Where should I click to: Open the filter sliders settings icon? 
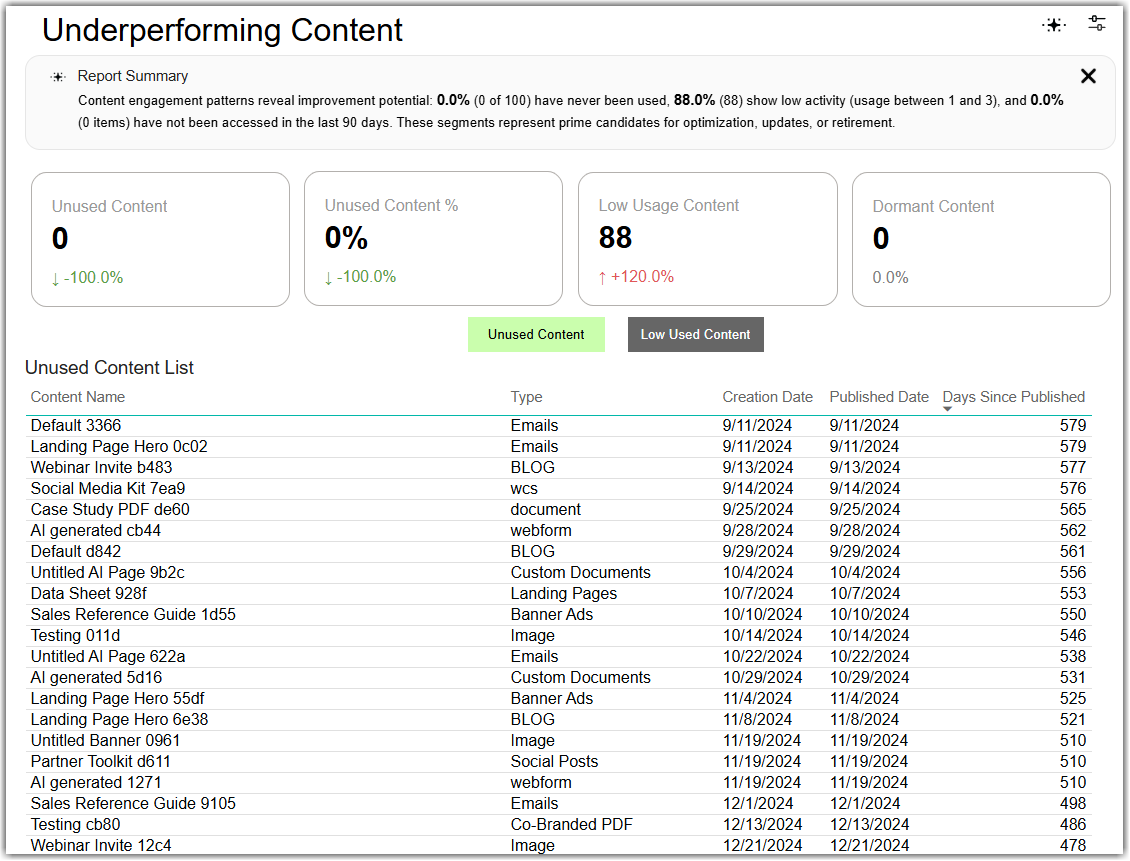pyautogui.click(x=1096, y=24)
